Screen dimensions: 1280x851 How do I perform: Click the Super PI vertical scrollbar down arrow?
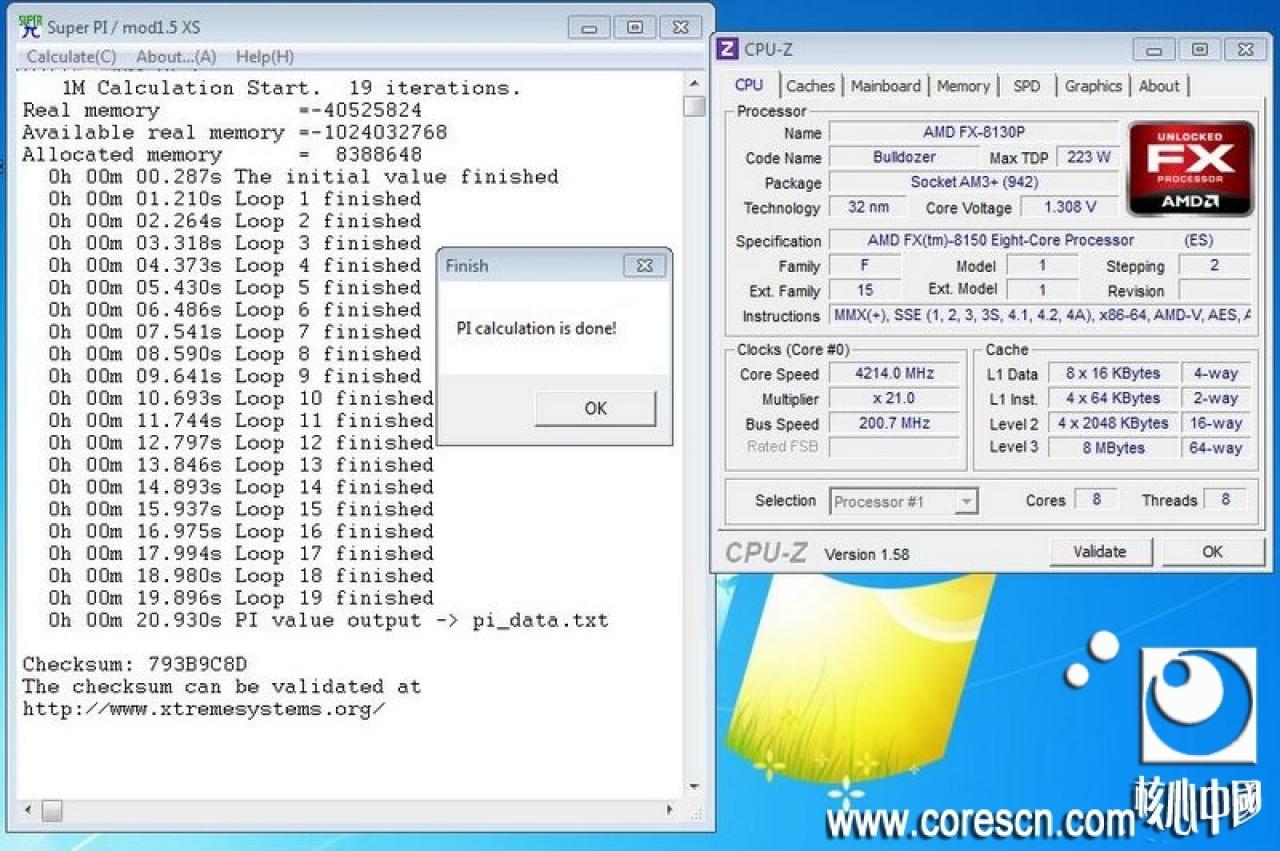[695, 787]
